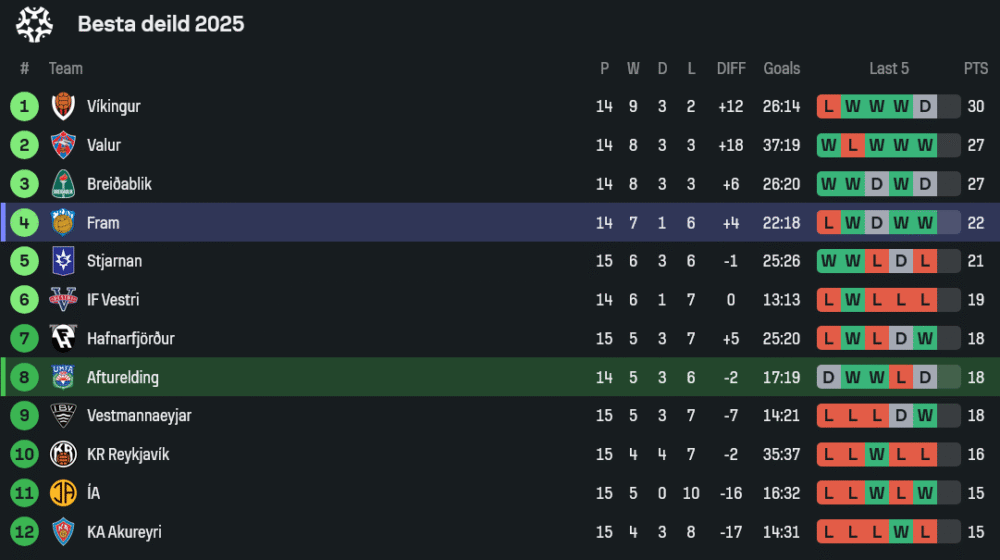The height and width of the screenshot is (560, 1000).
Task: Select the Fram club crest
Action: [63, 223]
